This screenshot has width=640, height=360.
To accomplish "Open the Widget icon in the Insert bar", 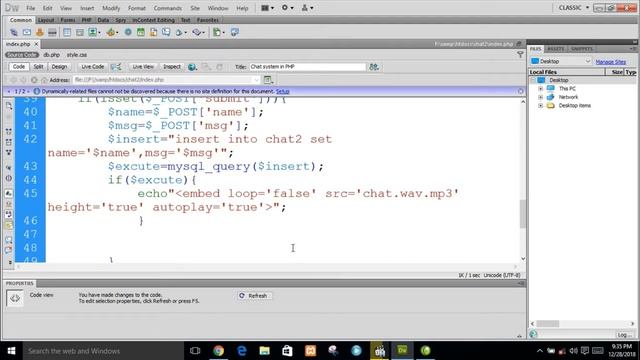I will (x=128, y=32).
